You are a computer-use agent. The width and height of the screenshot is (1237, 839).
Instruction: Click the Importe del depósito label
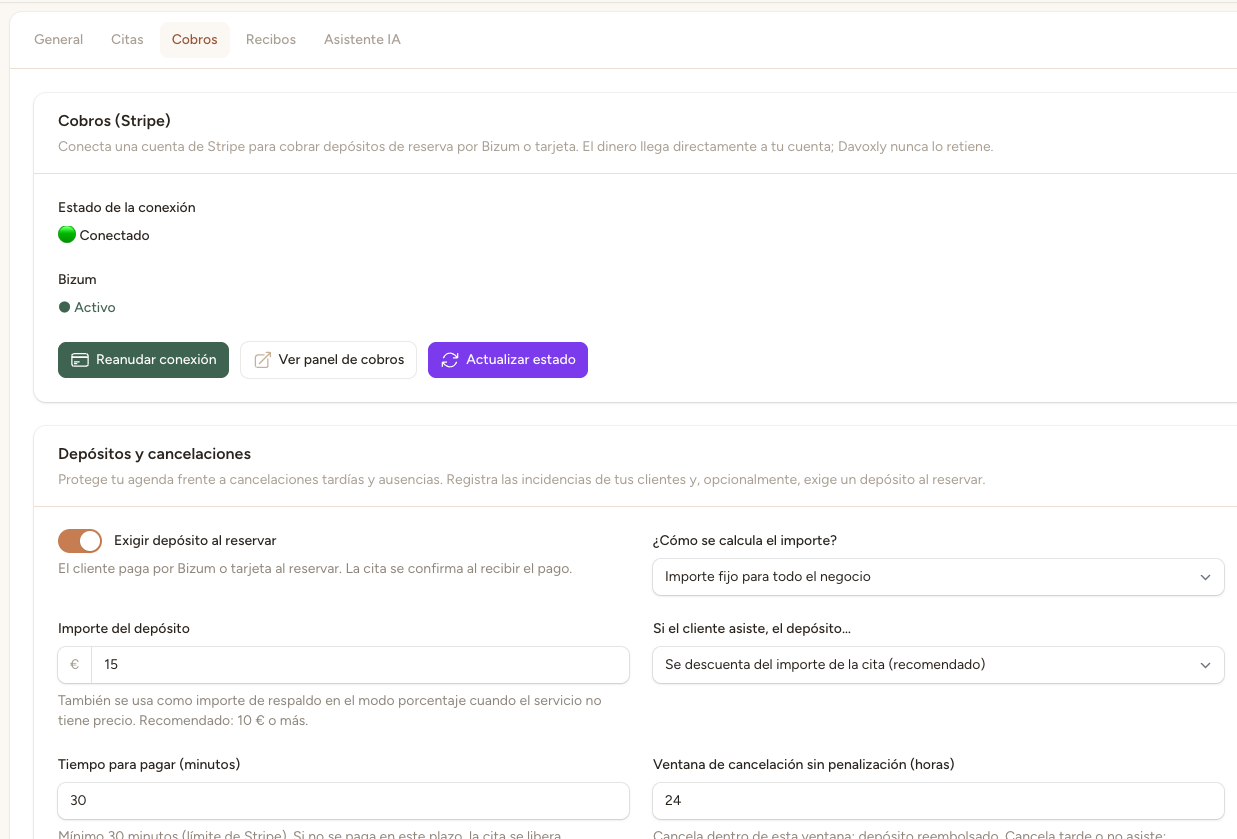(124, 629)
